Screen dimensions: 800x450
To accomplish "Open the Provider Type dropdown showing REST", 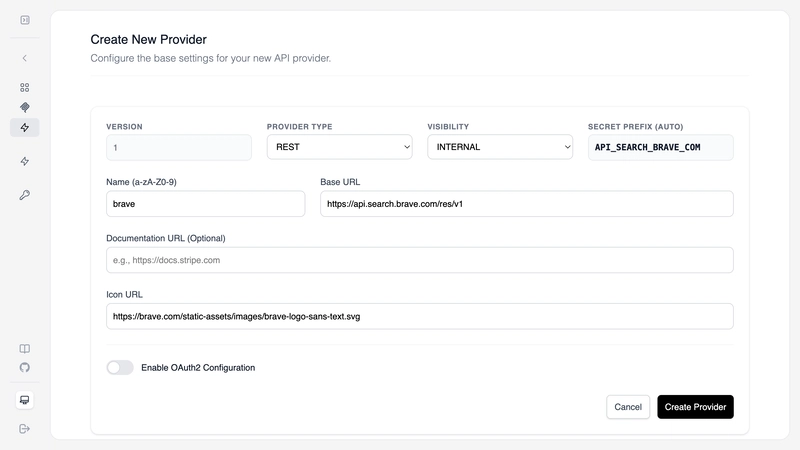I will [339, 147].
